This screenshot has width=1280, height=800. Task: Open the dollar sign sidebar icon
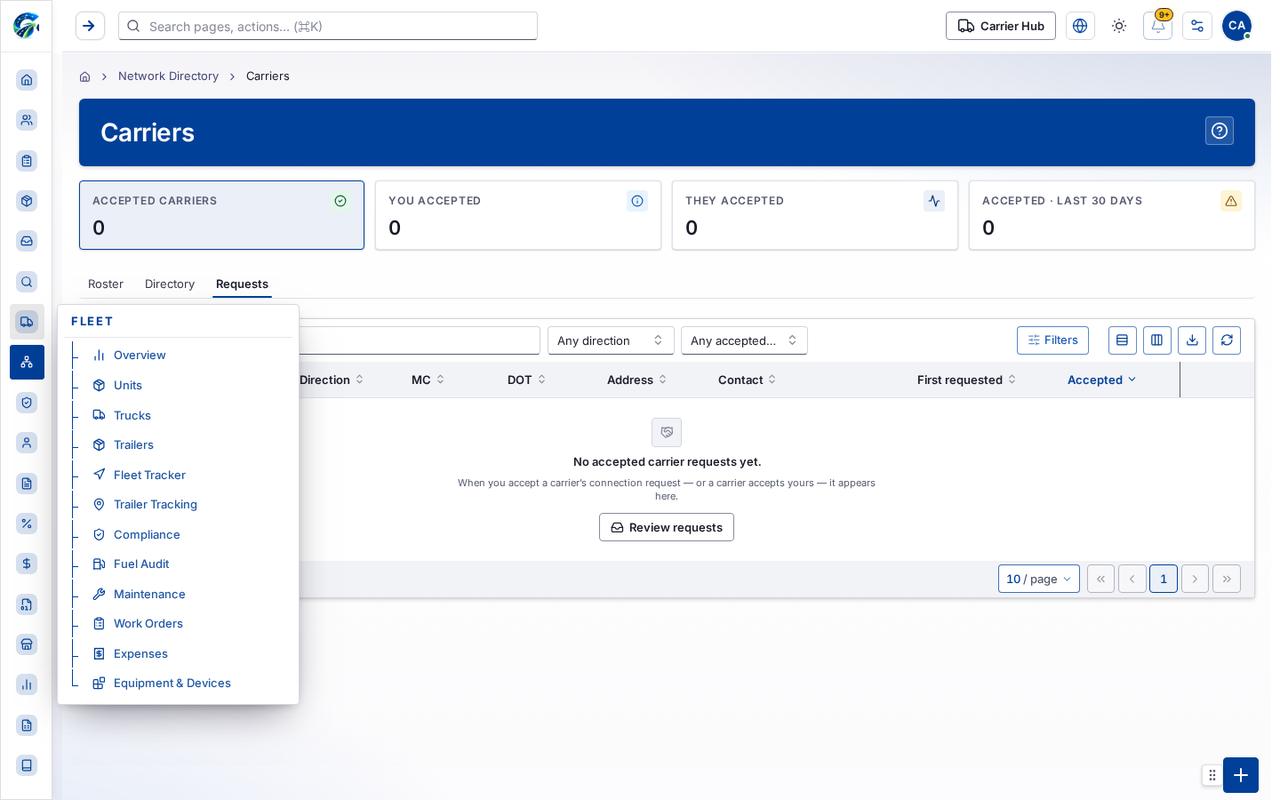(x=27, y=564)
